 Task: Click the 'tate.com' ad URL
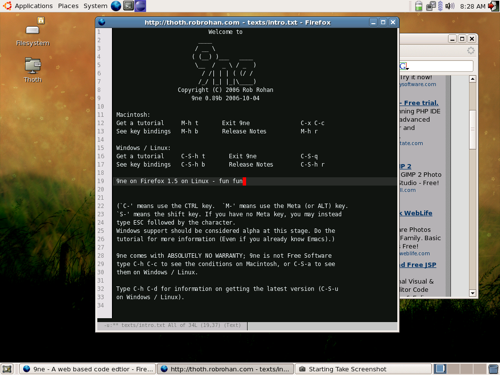pos(412,143)
